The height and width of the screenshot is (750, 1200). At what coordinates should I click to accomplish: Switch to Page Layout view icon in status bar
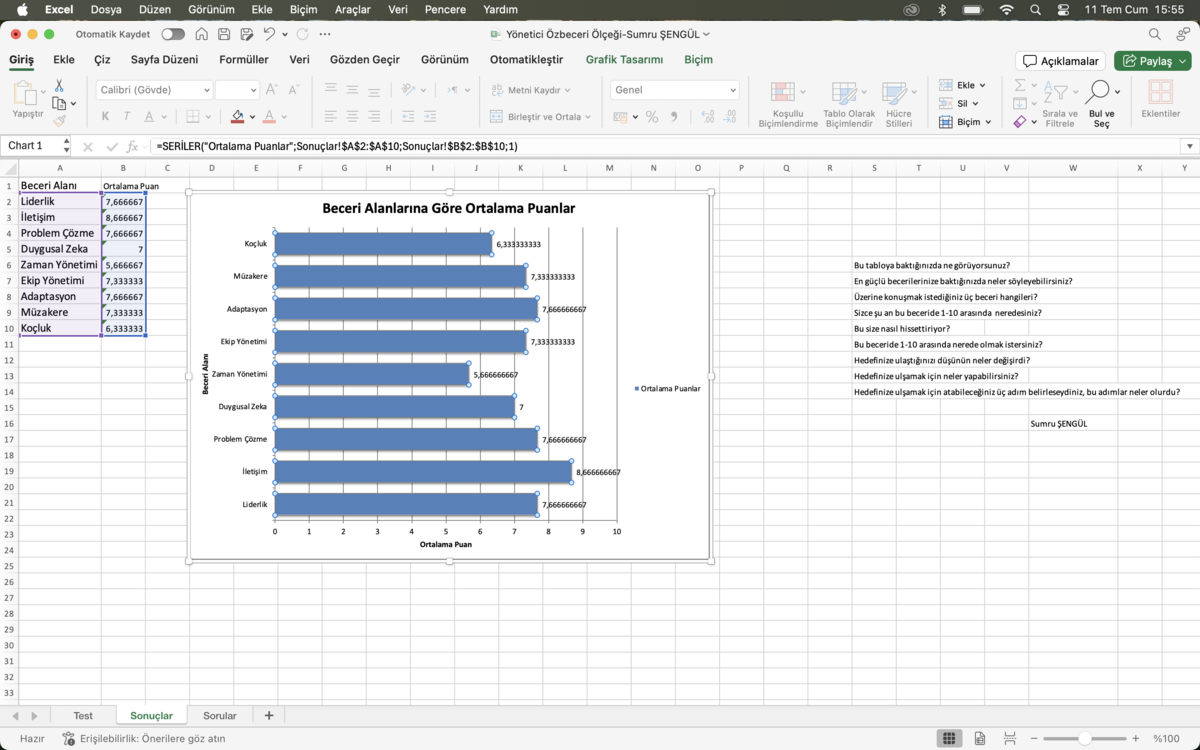point(980,738)
